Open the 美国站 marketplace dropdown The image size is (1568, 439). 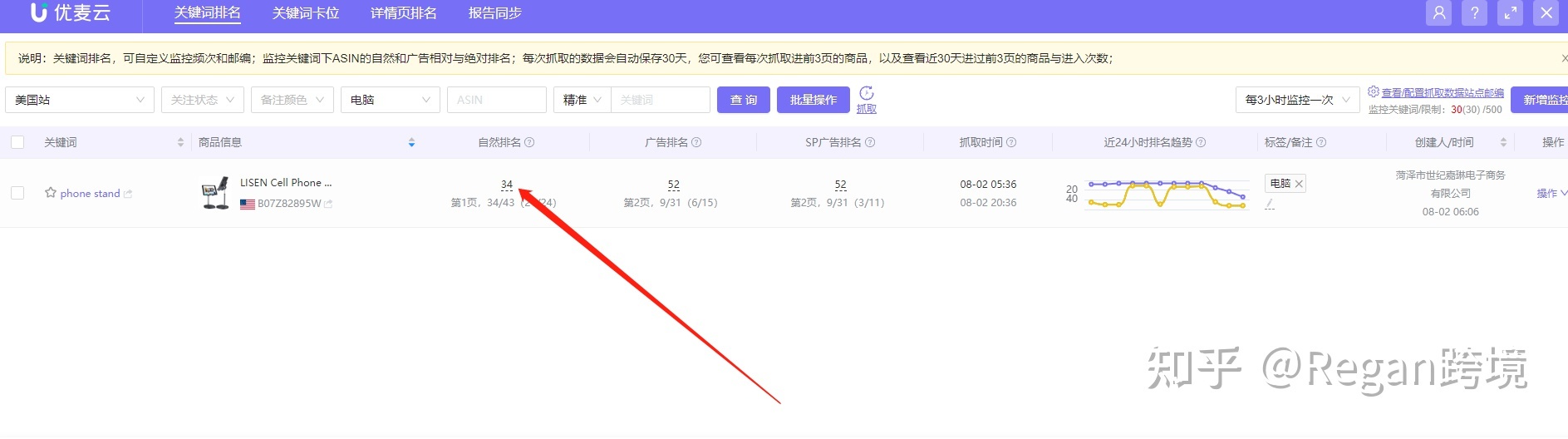tap(80, 100)
